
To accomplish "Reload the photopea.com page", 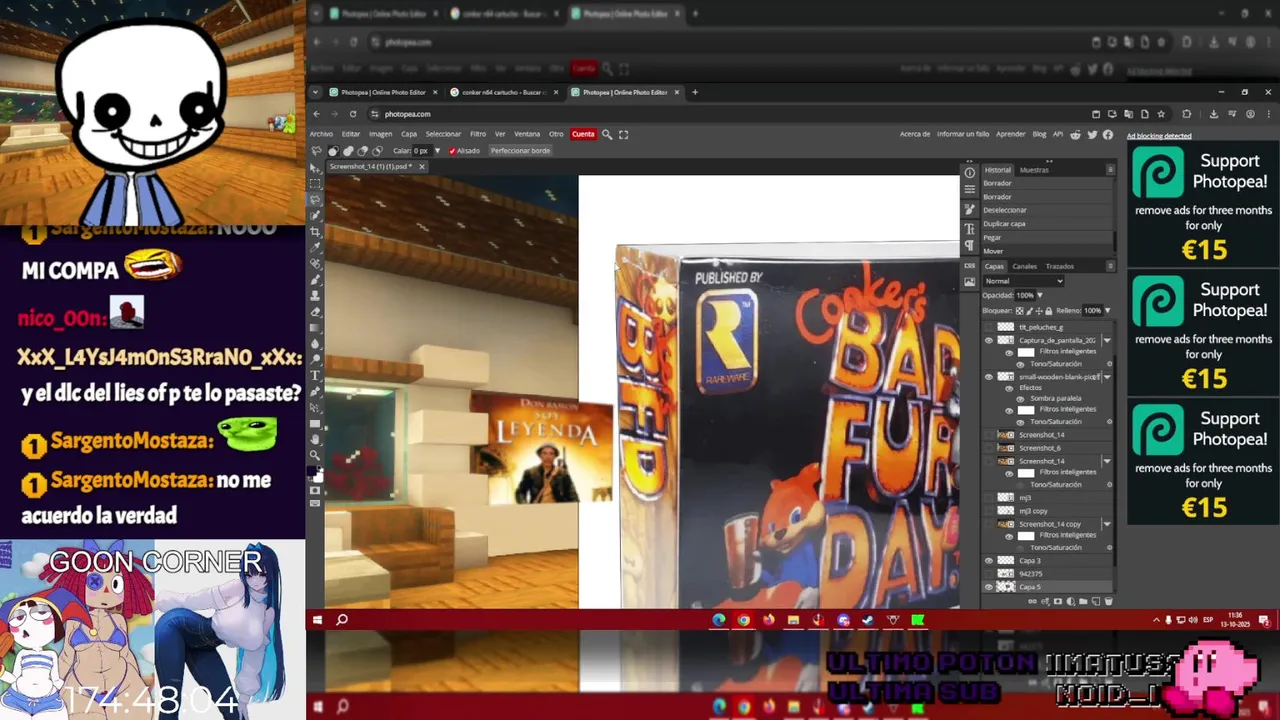I will [353, 114].
